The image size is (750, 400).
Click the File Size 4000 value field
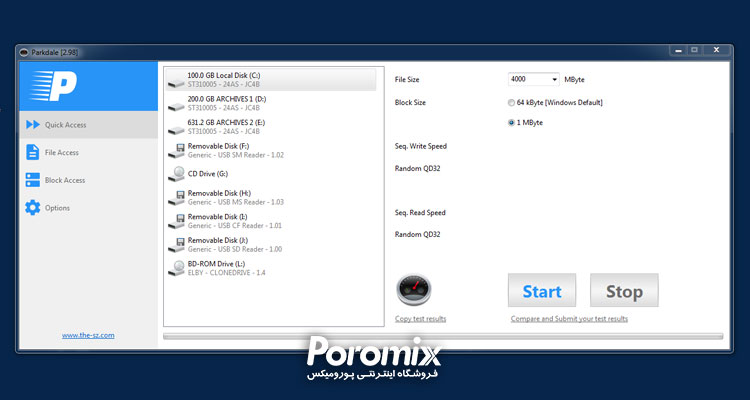[528, 79]
